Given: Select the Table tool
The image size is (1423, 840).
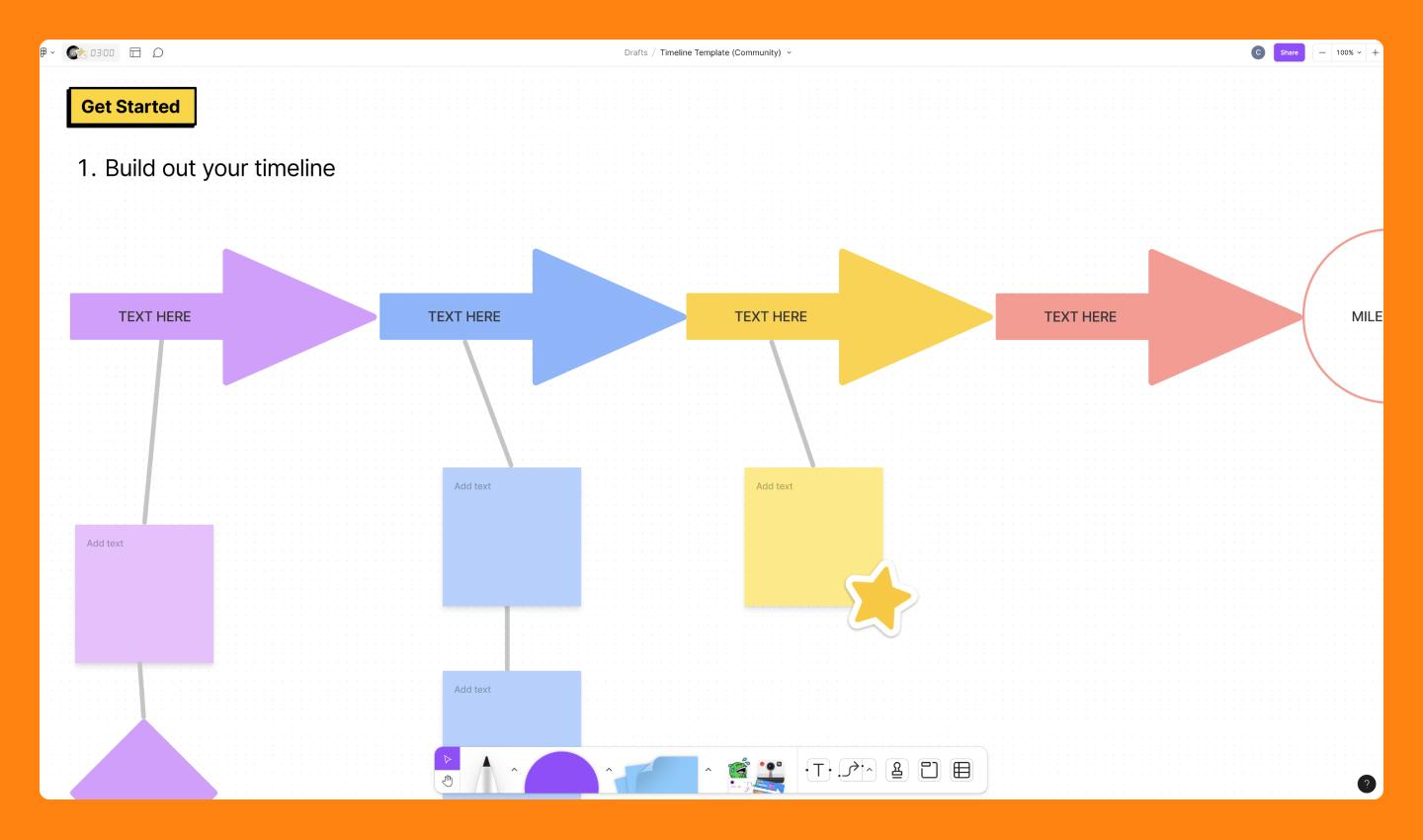Looking at the screenshot, I should pyautogui.click(x=961, y=770).
